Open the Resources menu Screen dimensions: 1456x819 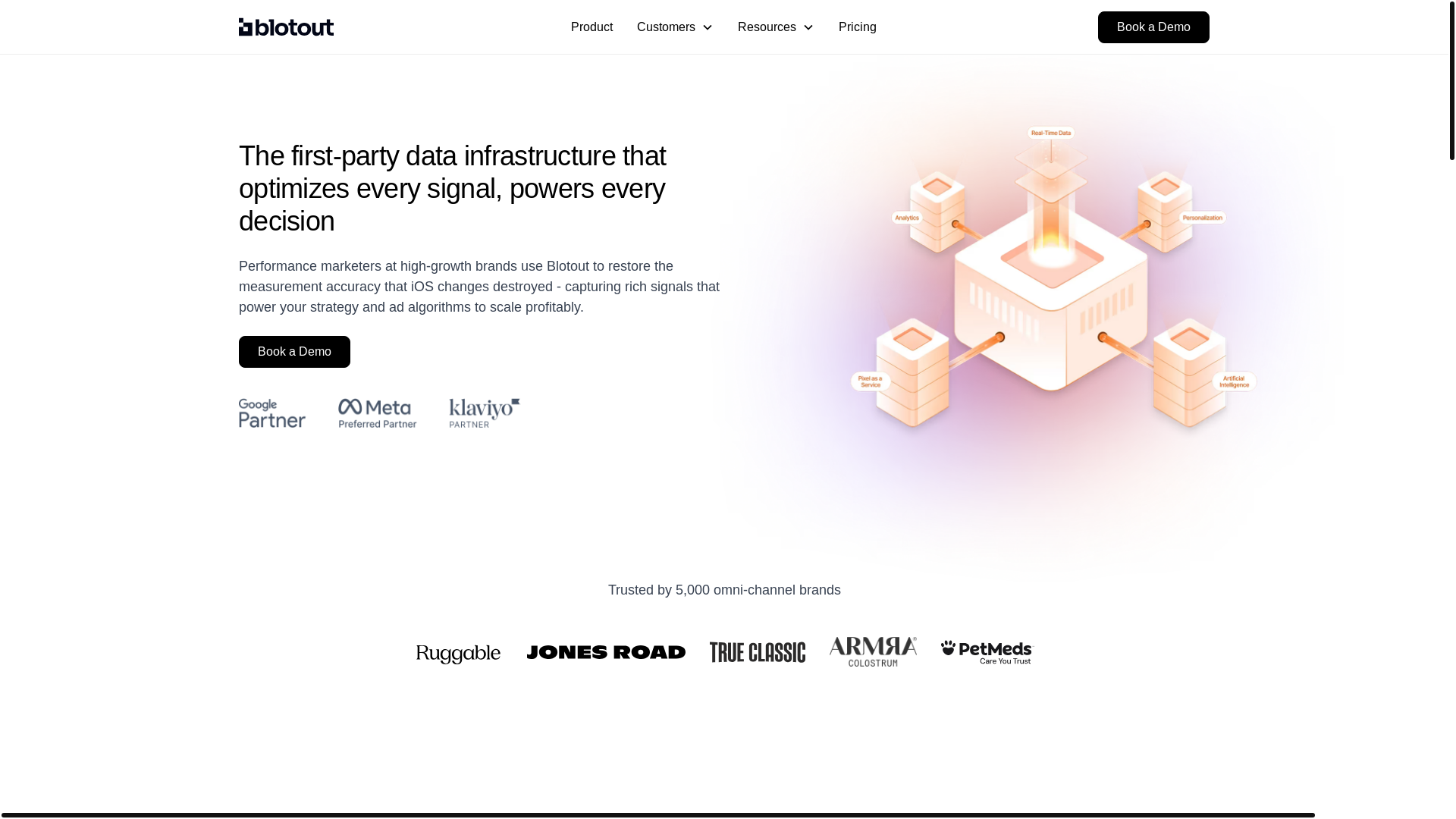click(767, 27)
